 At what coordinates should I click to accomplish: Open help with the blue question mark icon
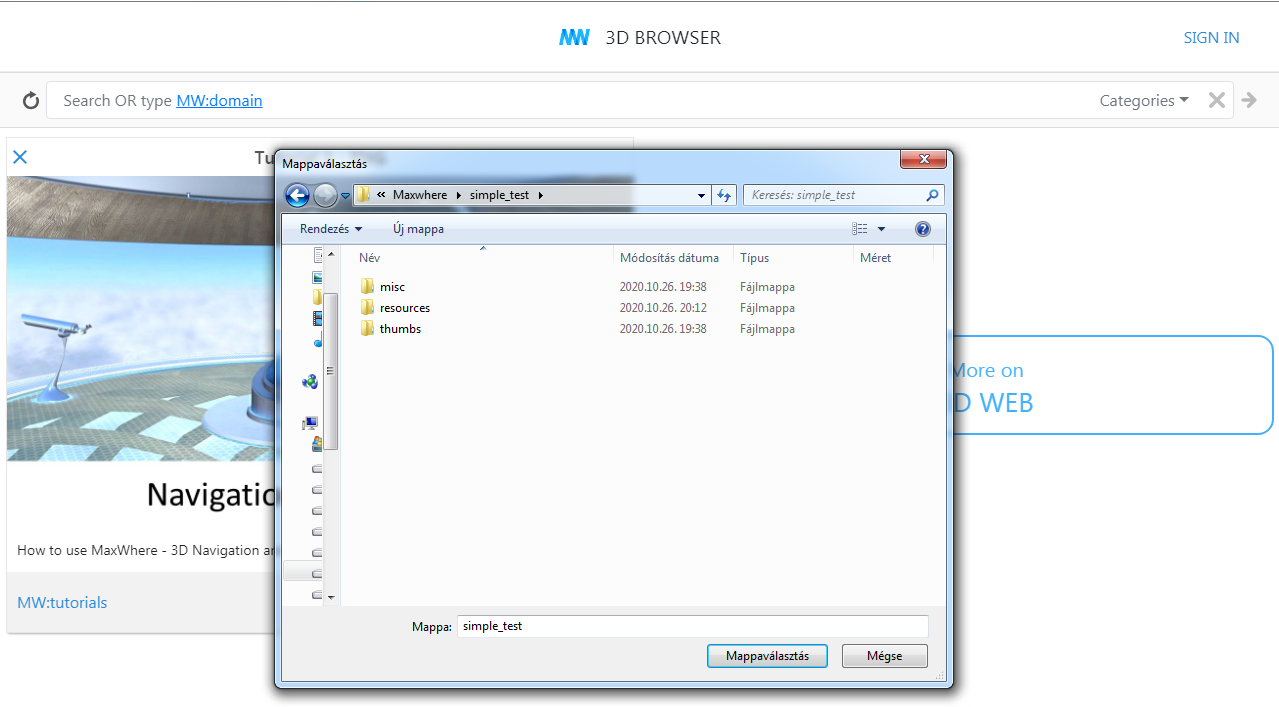[x=923, y=229]
